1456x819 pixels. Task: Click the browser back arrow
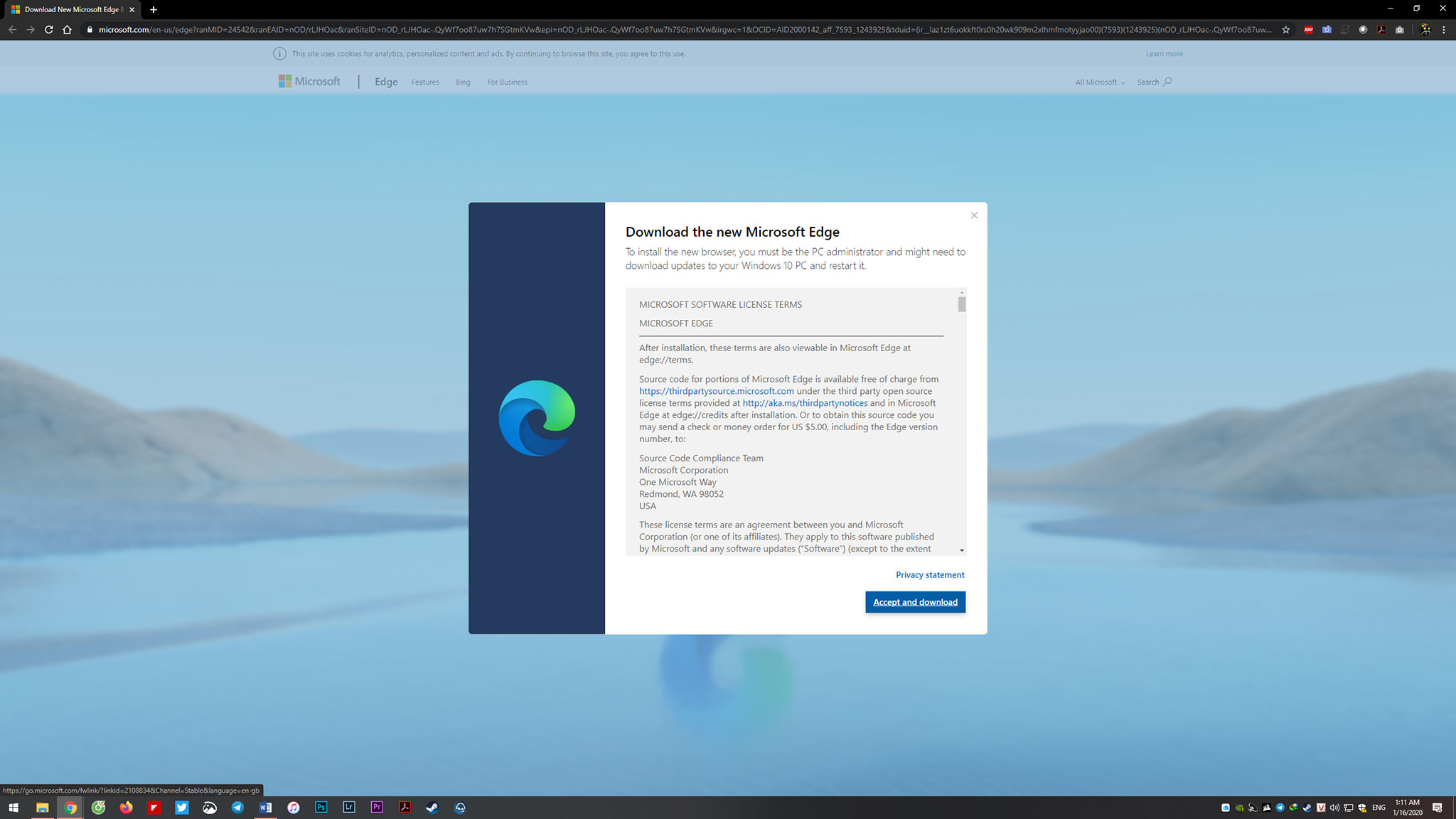12,29
